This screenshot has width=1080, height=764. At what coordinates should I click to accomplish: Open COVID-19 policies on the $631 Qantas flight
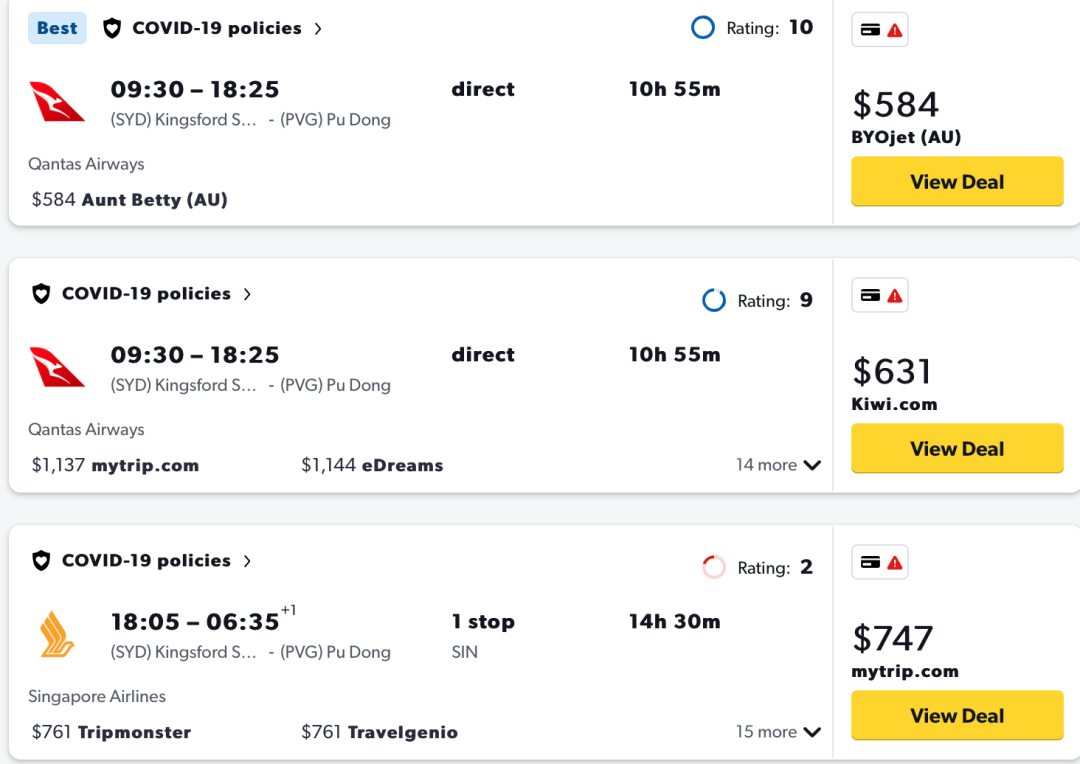(146, 294)
